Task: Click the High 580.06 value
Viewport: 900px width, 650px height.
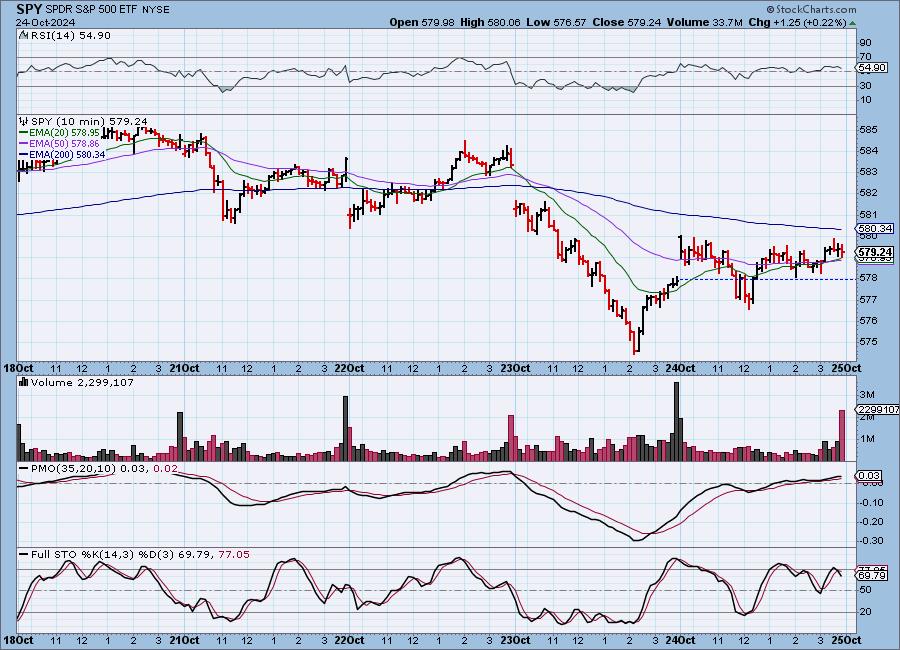Action: (x=490, y=22)
